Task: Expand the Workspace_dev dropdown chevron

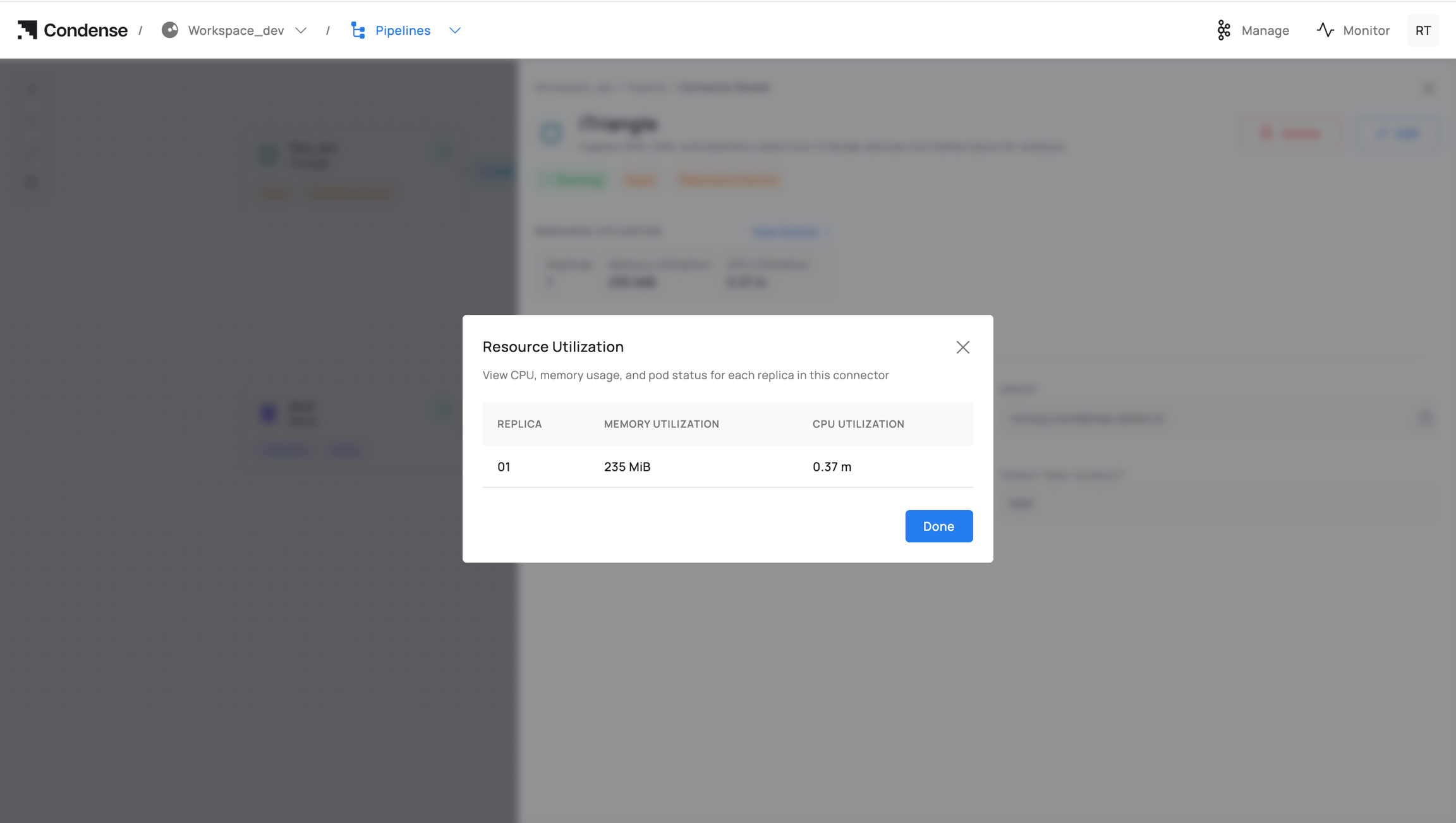Action: point(301,30)
